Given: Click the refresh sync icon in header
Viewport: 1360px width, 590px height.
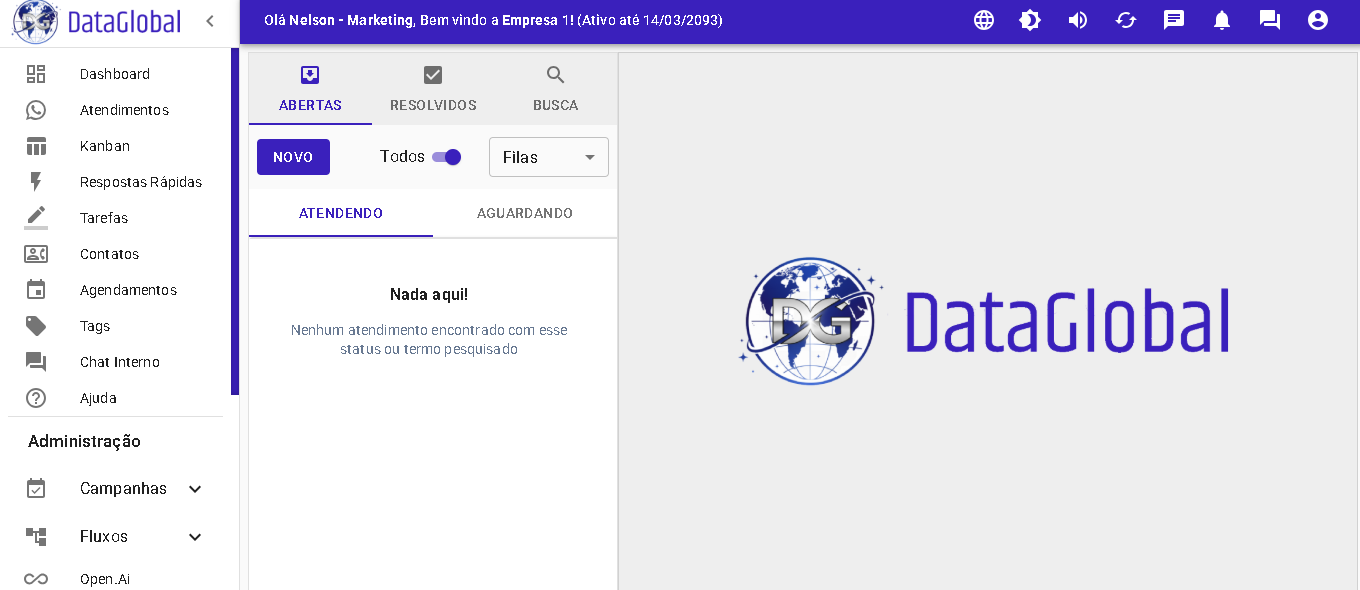Looking at the screenshot, I should coord(1126,20).
